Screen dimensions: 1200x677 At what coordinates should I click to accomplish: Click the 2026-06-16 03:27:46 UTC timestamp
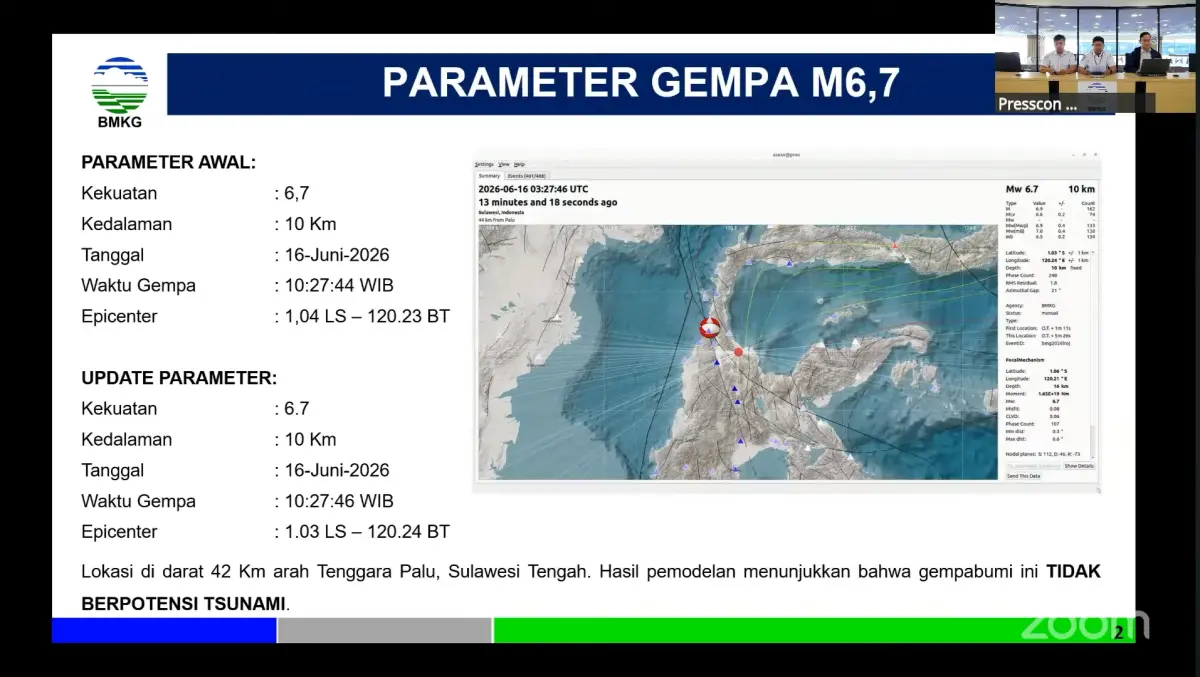tap(533, 189)
